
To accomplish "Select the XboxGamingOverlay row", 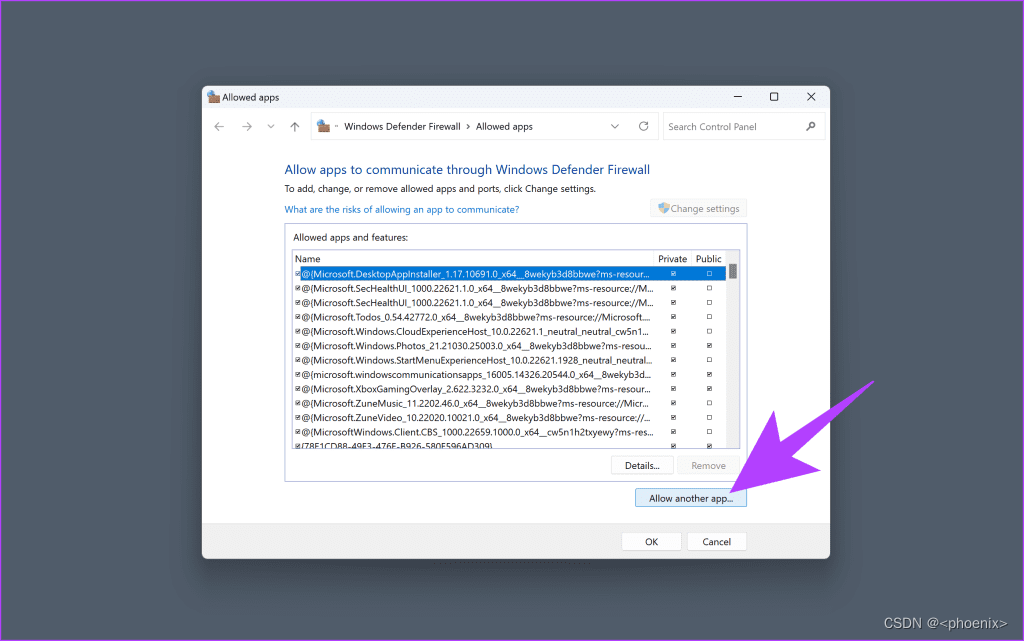I will pos(509,388).
